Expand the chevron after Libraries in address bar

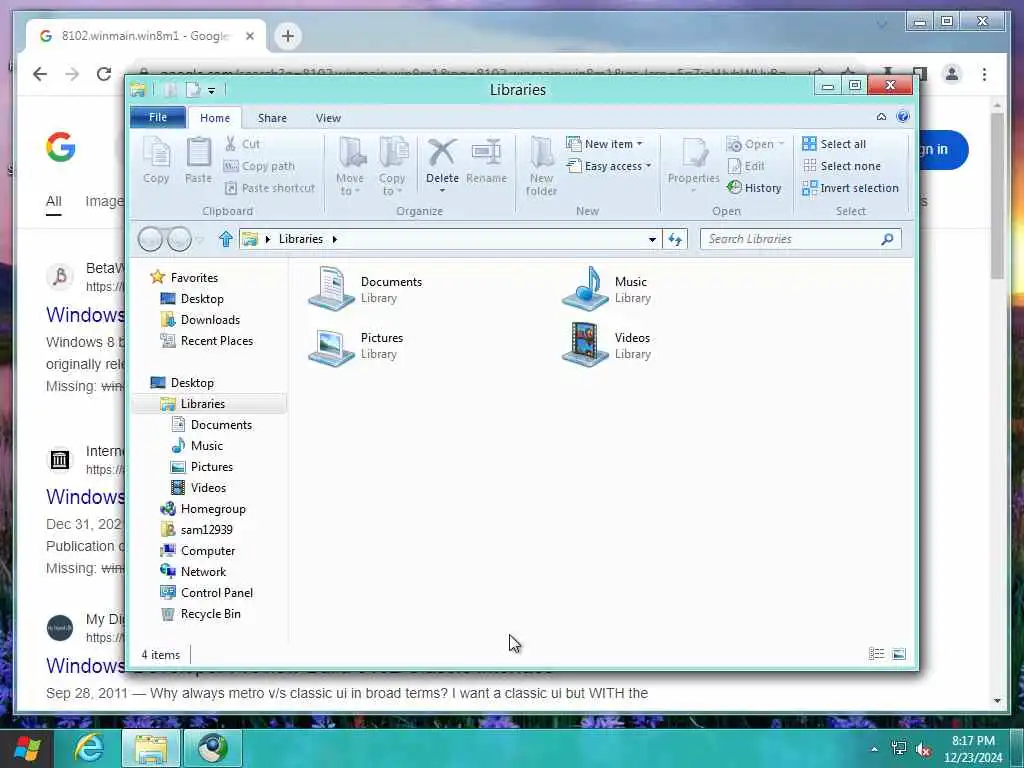(x=334, y=239)
